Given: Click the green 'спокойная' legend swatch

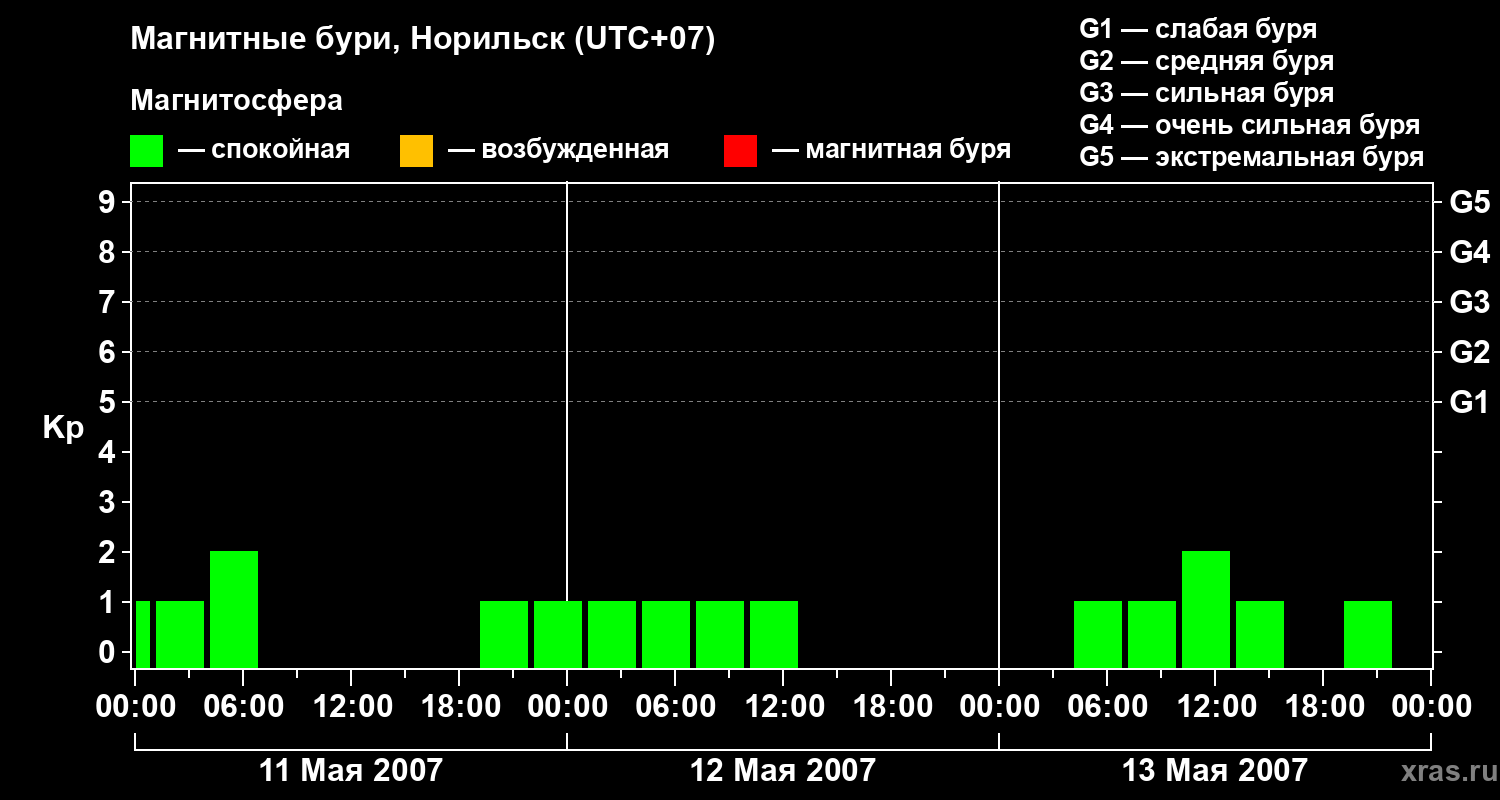Looking at the screenshot, I should [x=147, y=151].
